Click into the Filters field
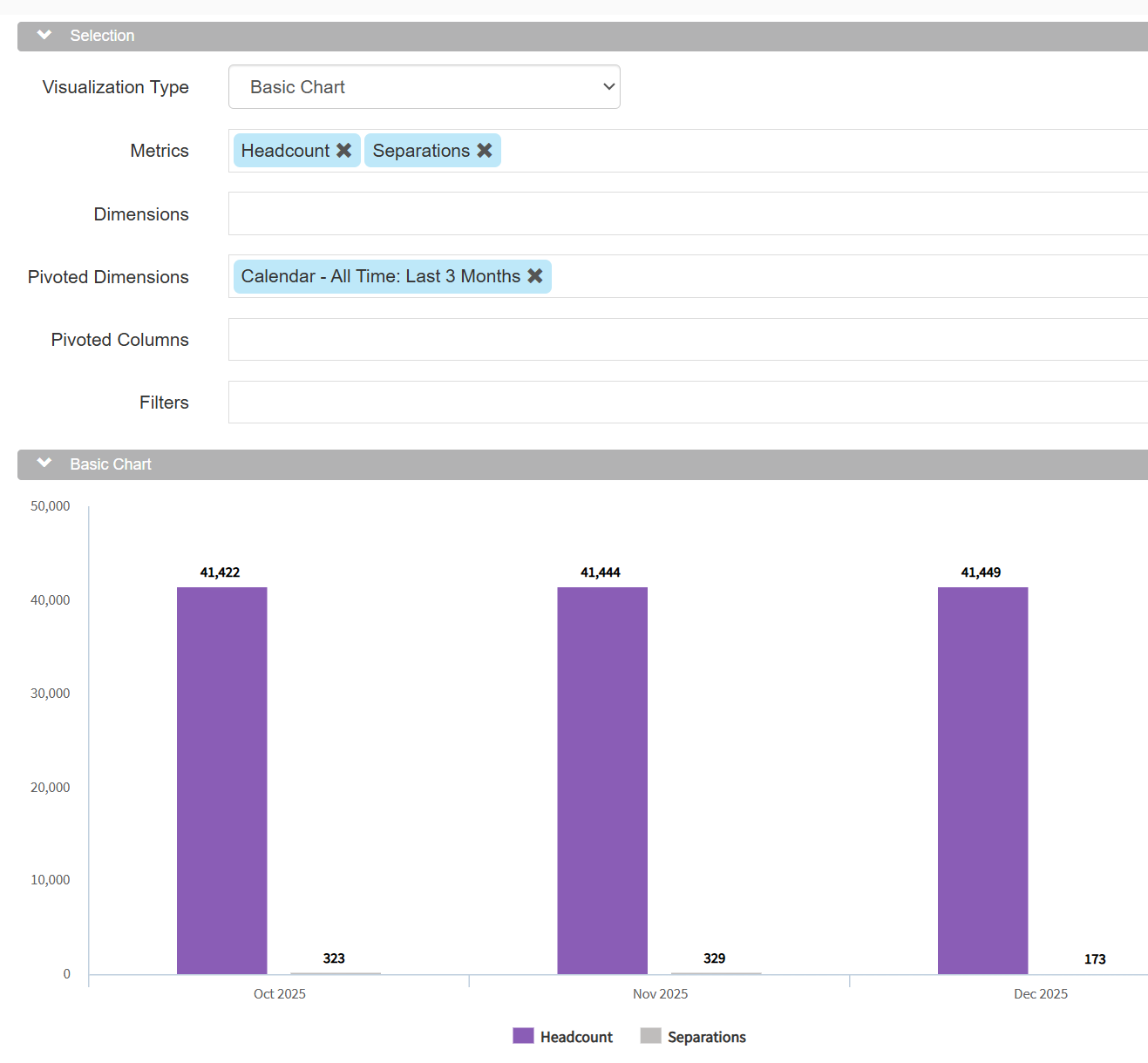1148x1063 pixels. 687,403
